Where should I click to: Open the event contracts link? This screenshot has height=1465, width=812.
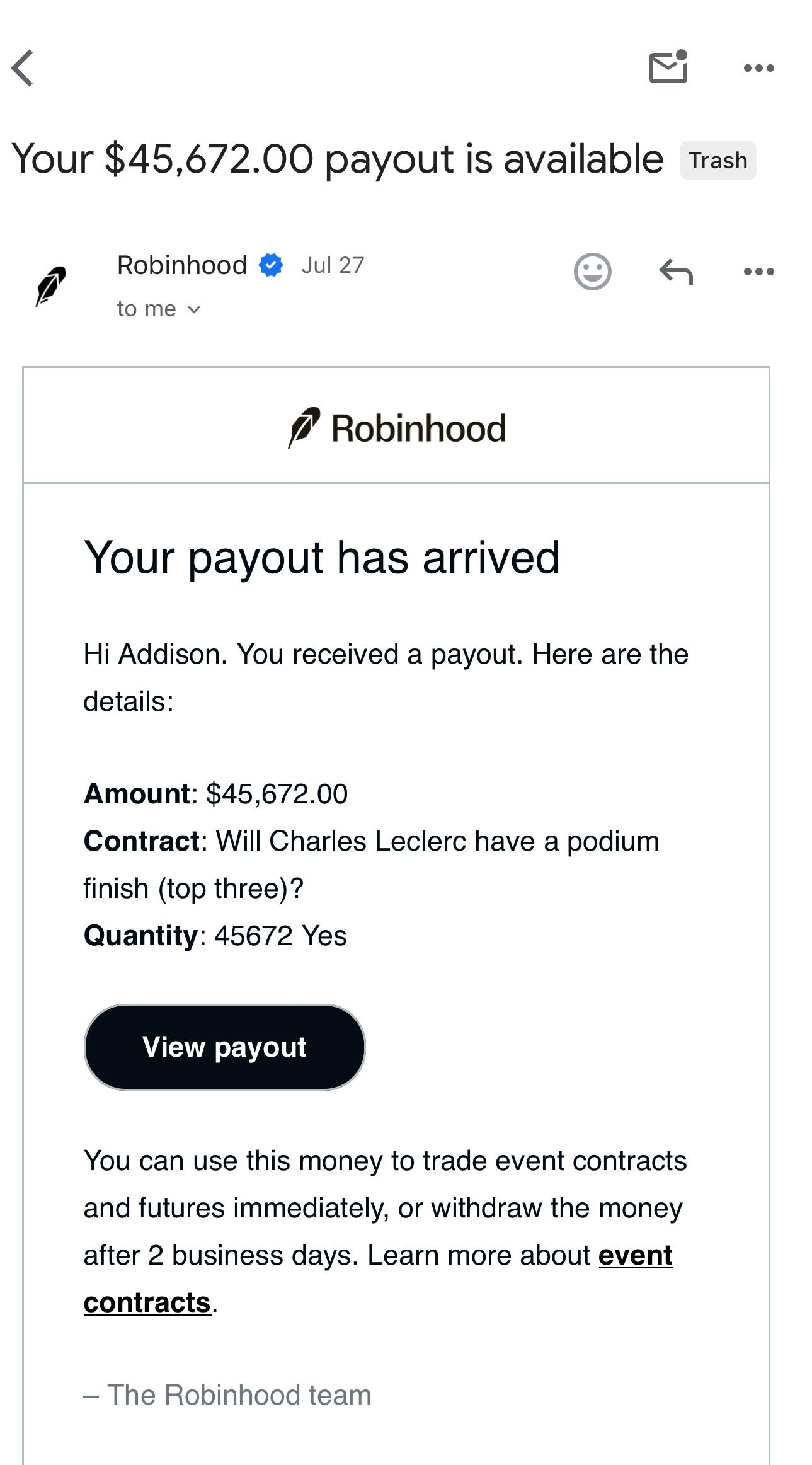pyautogui.click(x=378, y=1278)
